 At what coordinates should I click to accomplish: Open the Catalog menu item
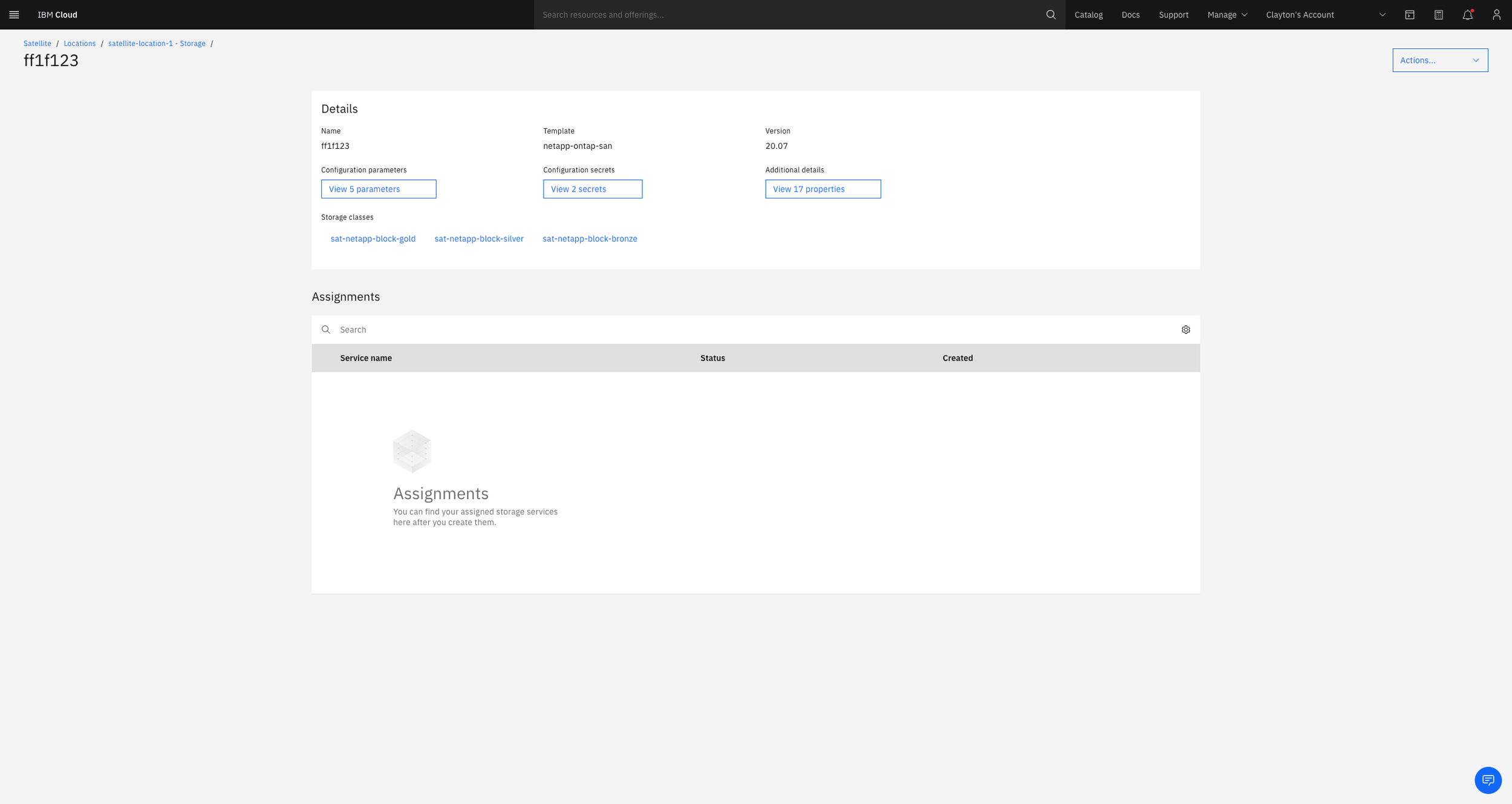click(x=1088, y=15)
